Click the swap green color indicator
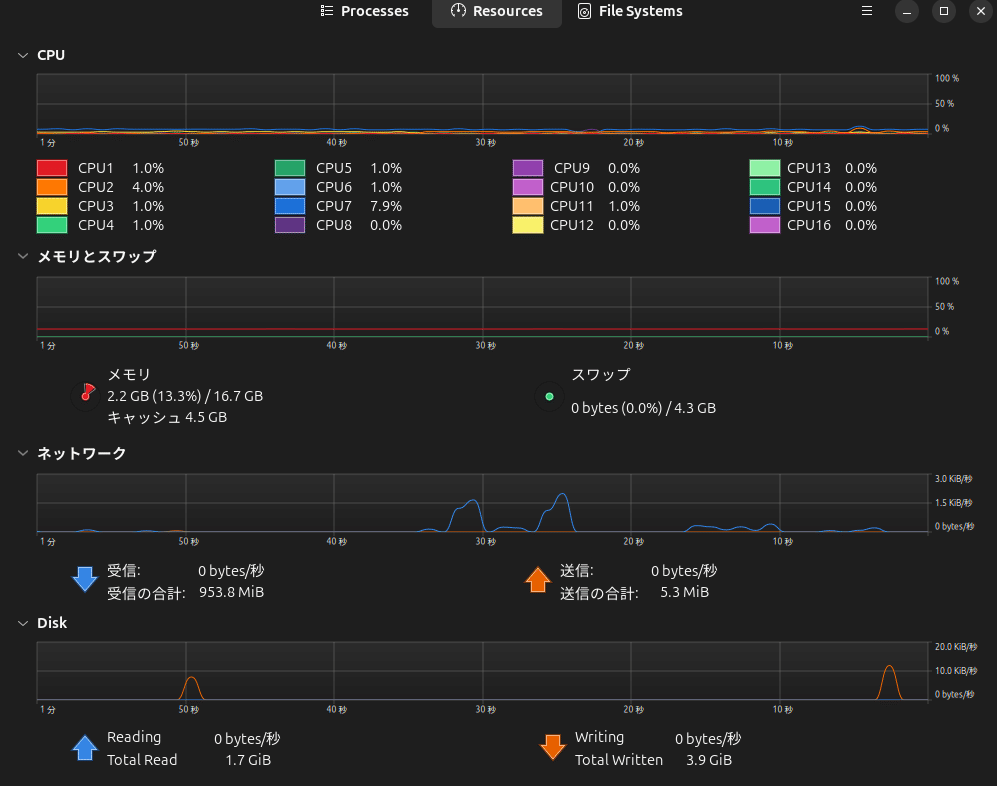The image size is (997, 786). tap(549, 396)
